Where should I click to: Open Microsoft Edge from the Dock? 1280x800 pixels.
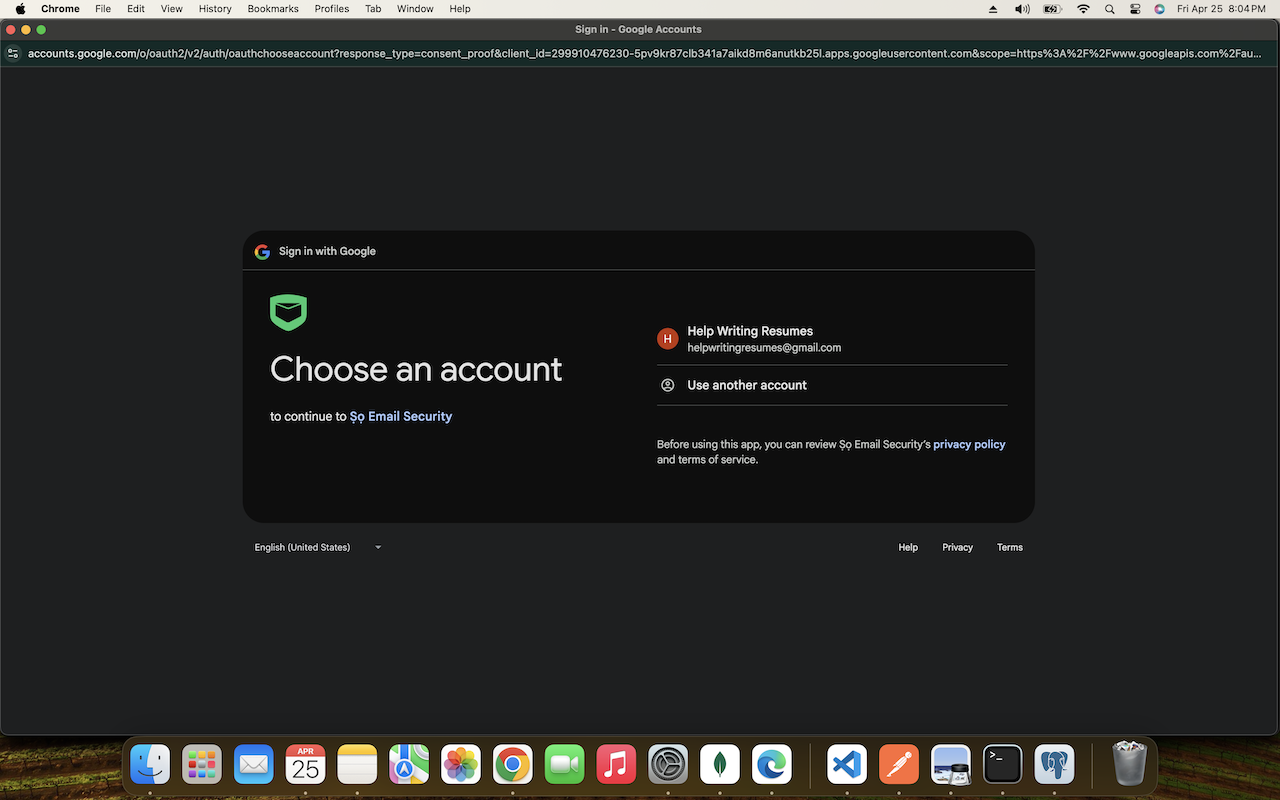point(772,765)
